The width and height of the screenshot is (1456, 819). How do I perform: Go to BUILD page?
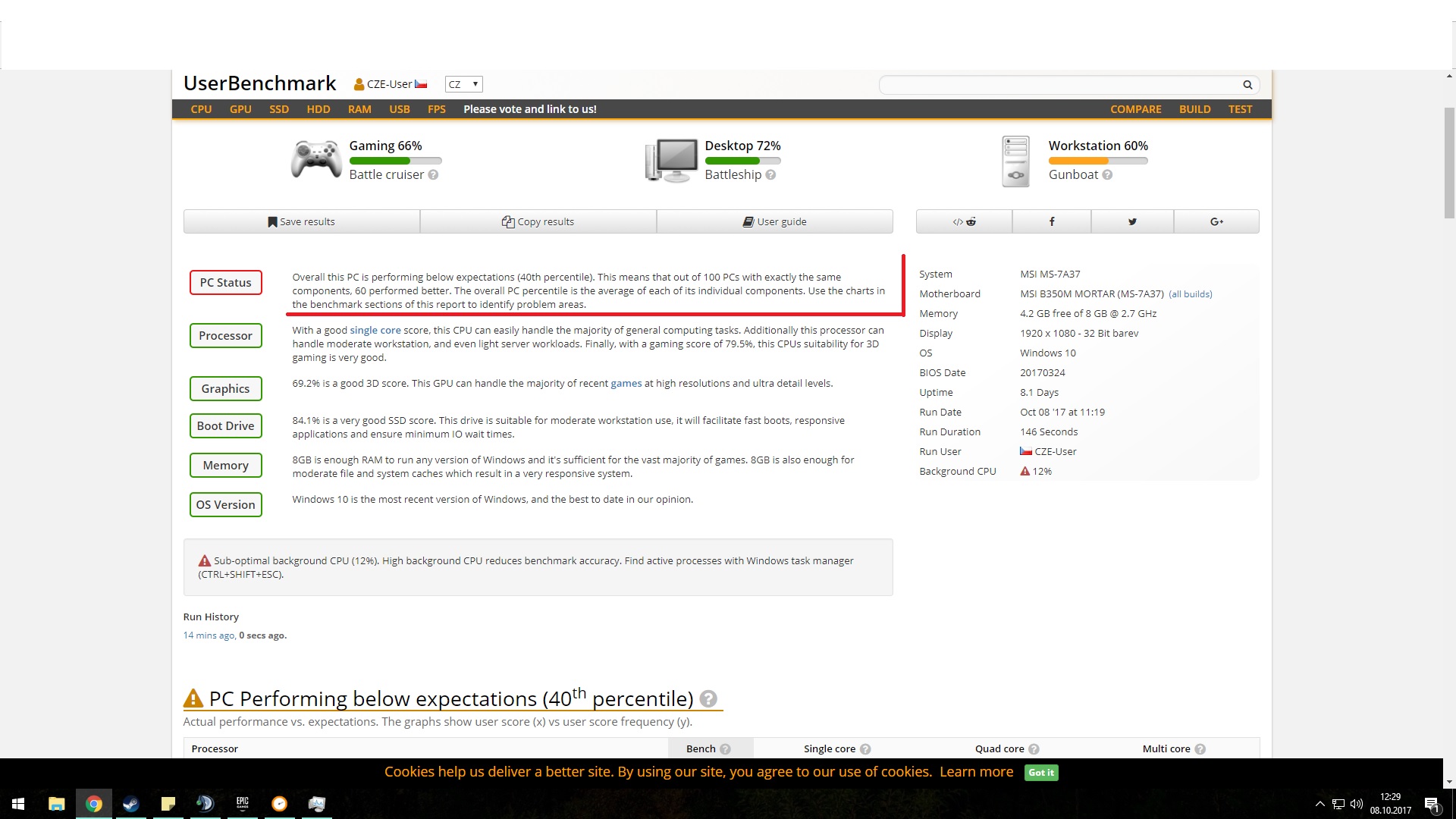click(x=1194, y=109)
